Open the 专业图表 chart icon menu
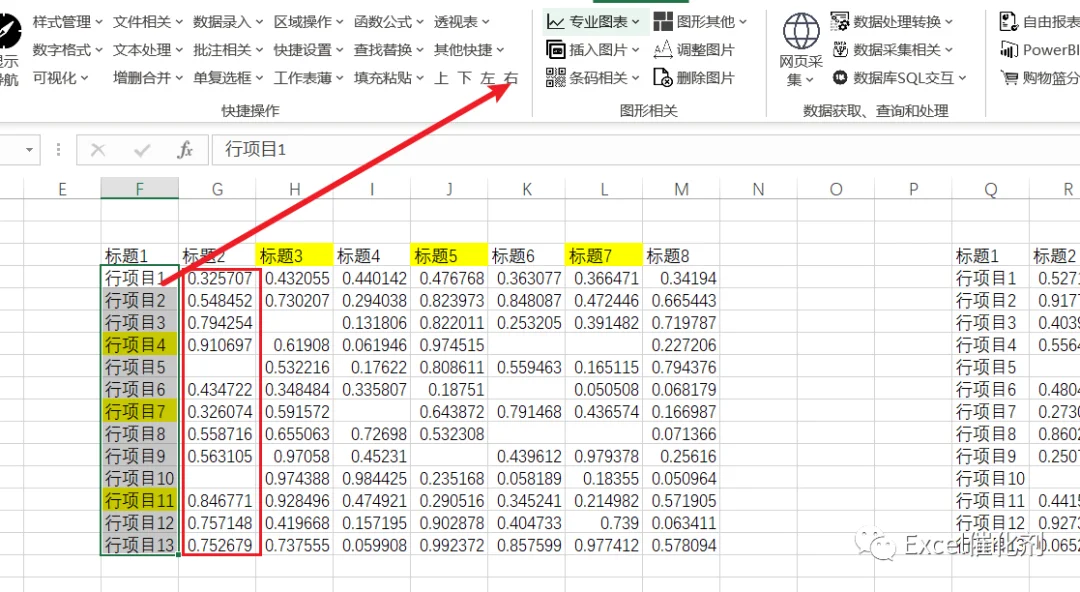This screenshot has width=1080, height=592. [x=556, y=22]
